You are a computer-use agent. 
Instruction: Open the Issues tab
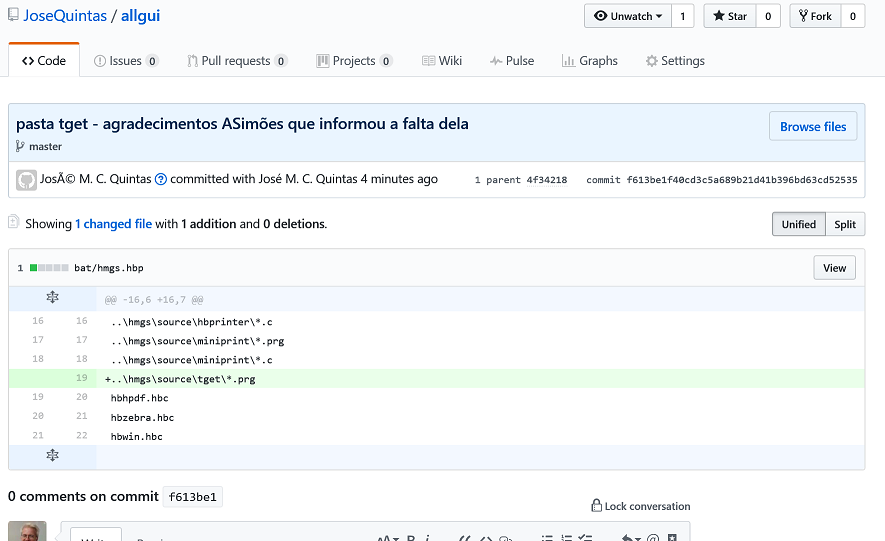click(x=125, y=61)
